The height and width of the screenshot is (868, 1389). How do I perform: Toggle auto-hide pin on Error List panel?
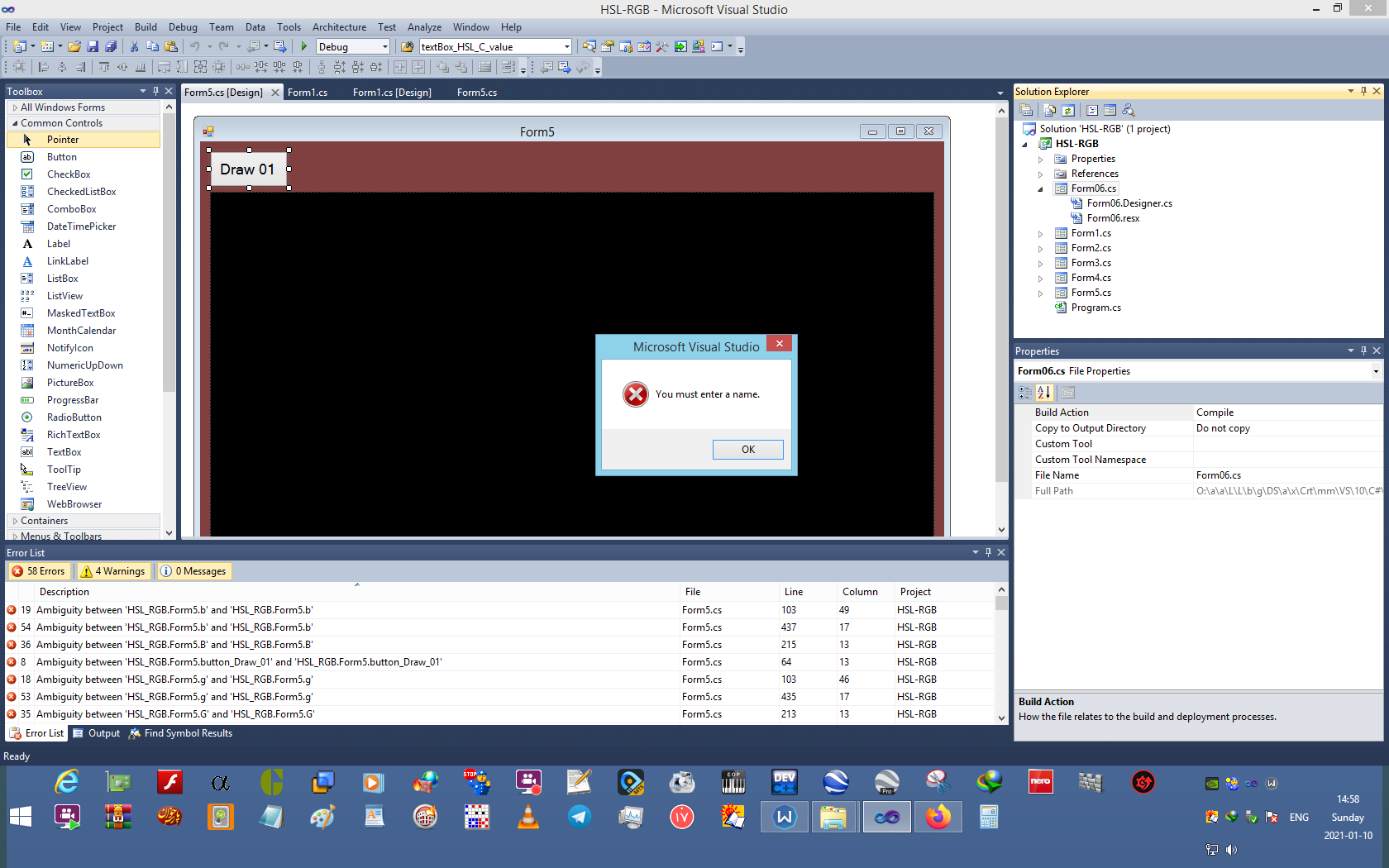click(x=988, y=552)
